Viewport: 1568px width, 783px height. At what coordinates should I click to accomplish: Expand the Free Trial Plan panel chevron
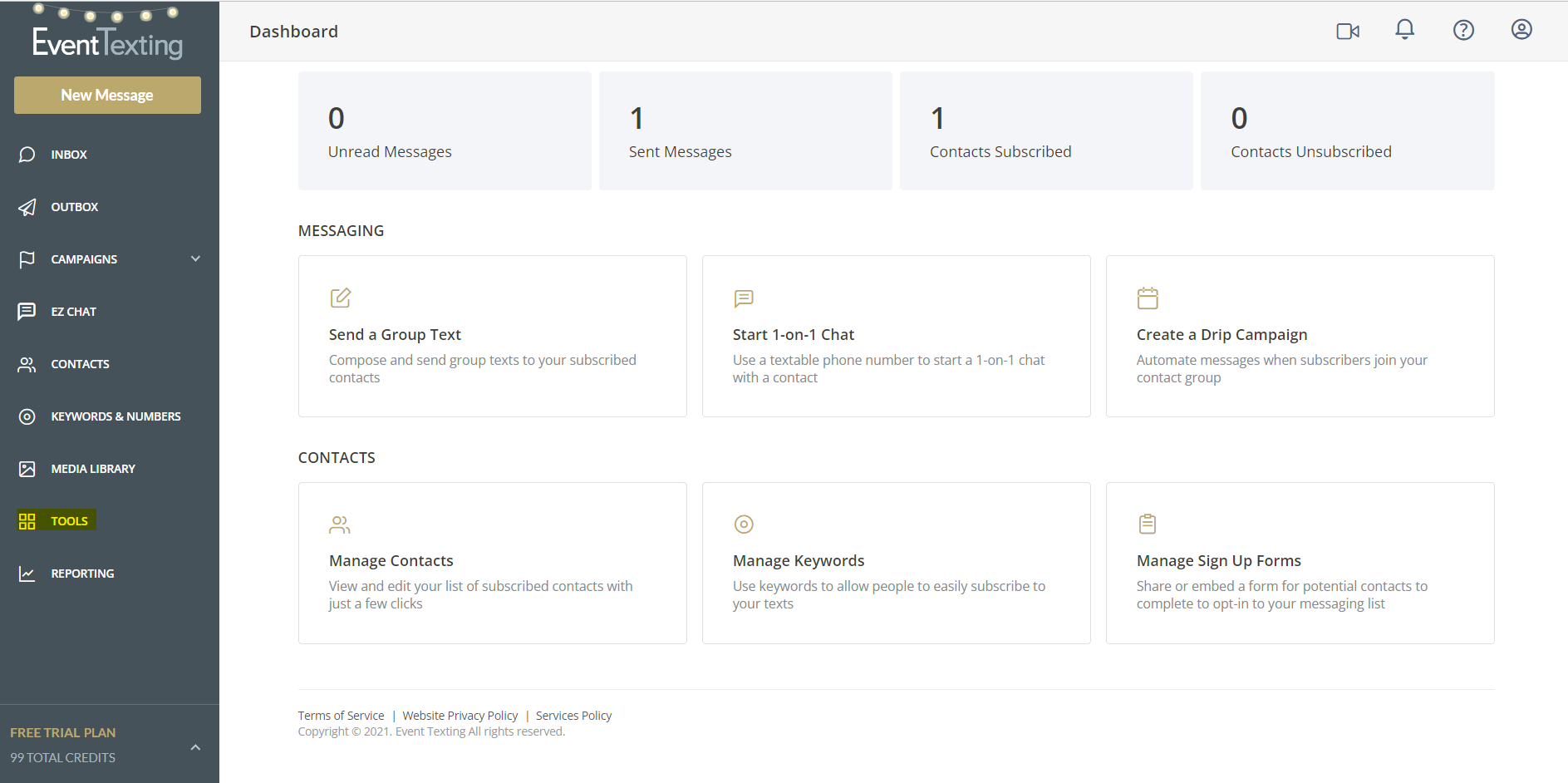[195, 747]
